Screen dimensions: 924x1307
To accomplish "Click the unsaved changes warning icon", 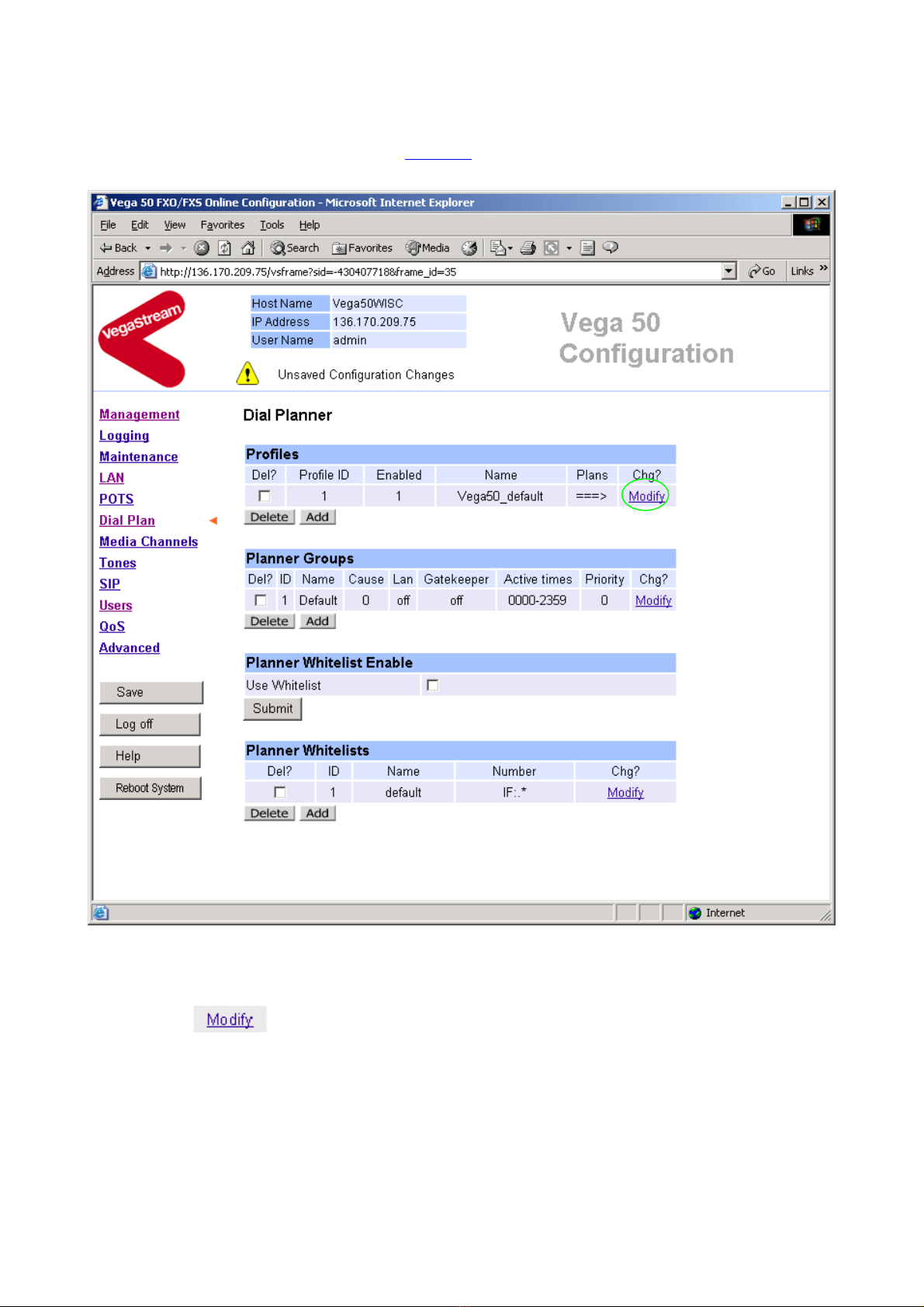I will 247,373.
